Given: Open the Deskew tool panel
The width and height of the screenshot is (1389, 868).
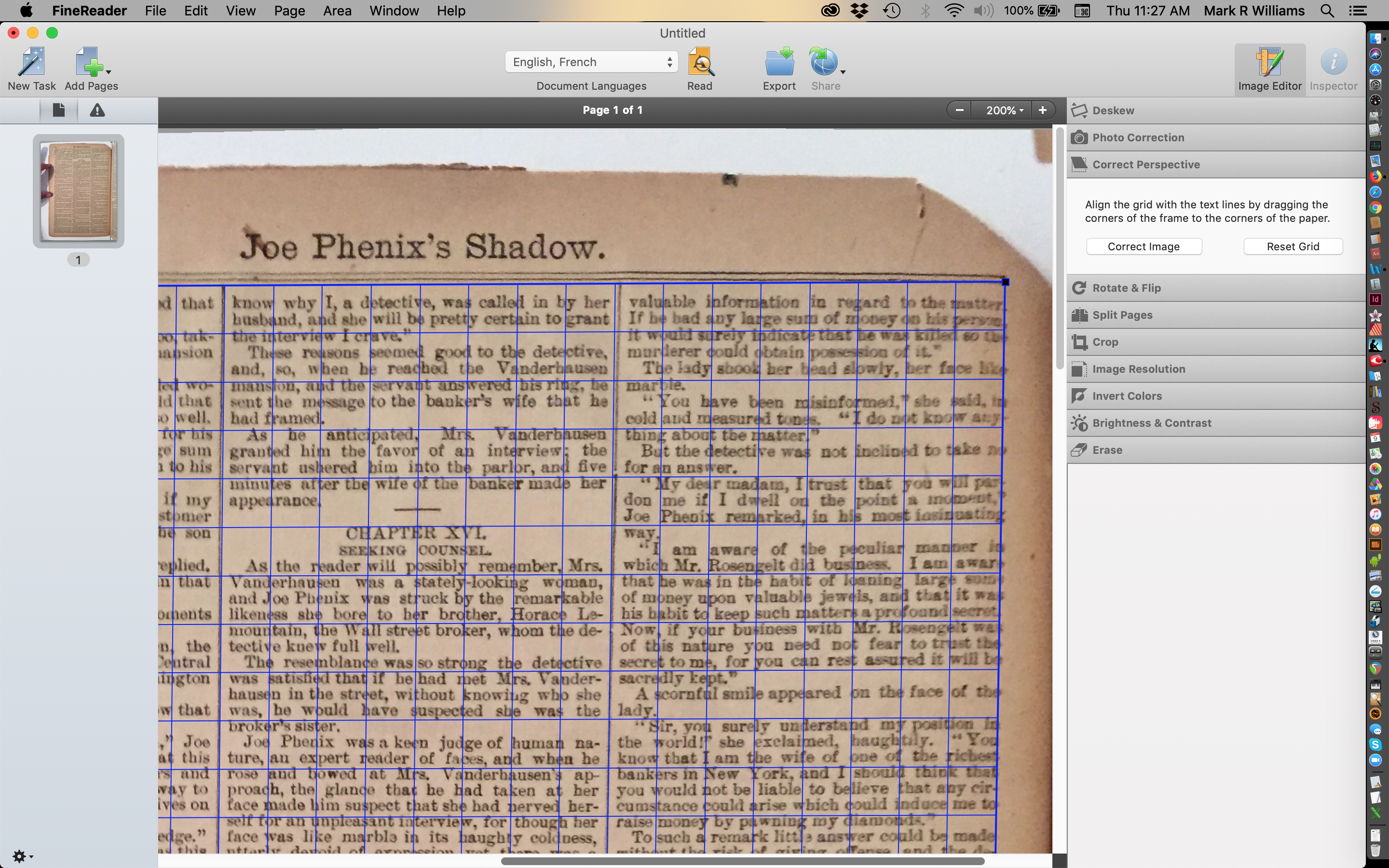Looking at the screenshot, I should point(1113,110).
